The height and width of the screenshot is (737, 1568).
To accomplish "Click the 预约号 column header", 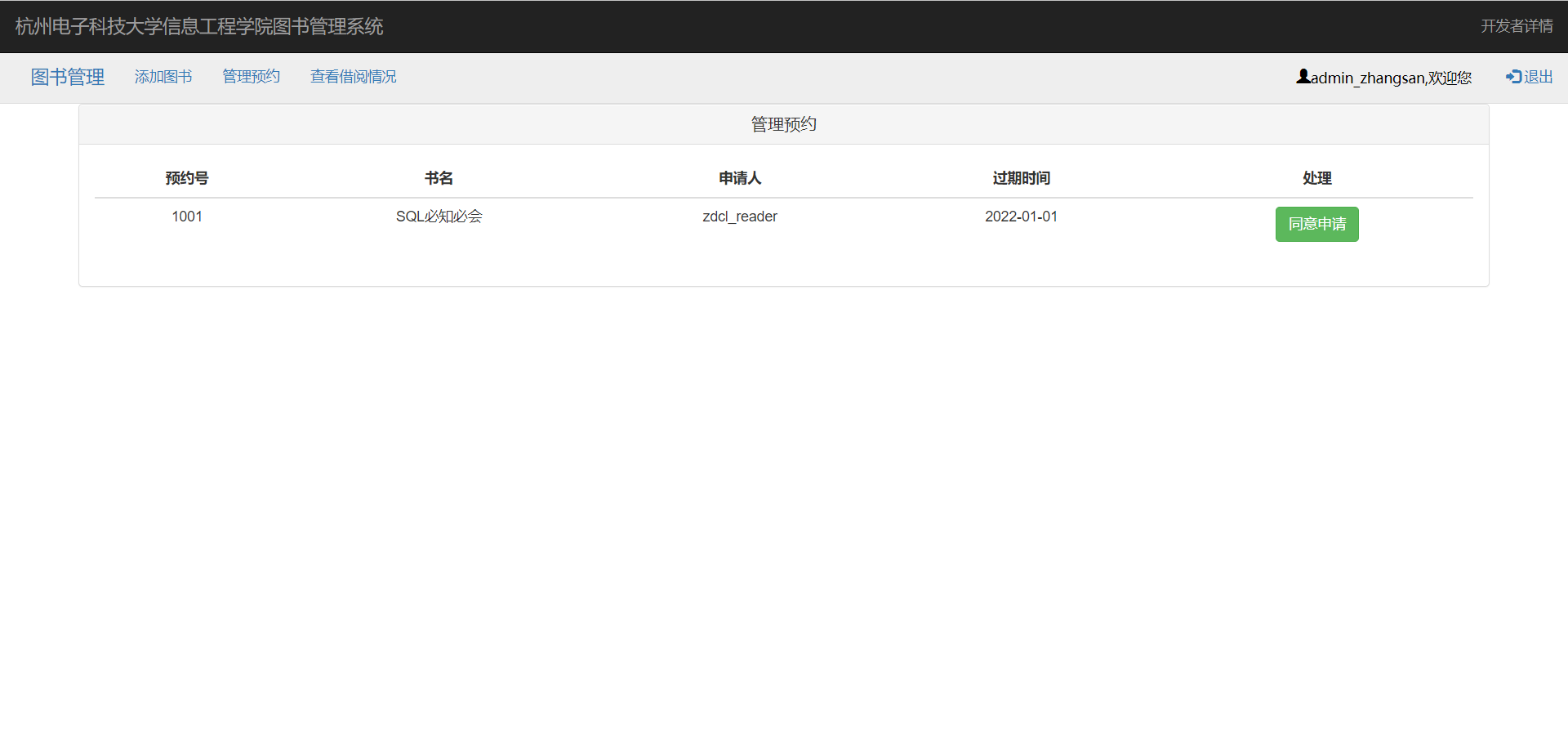I will tap(187, 178).
